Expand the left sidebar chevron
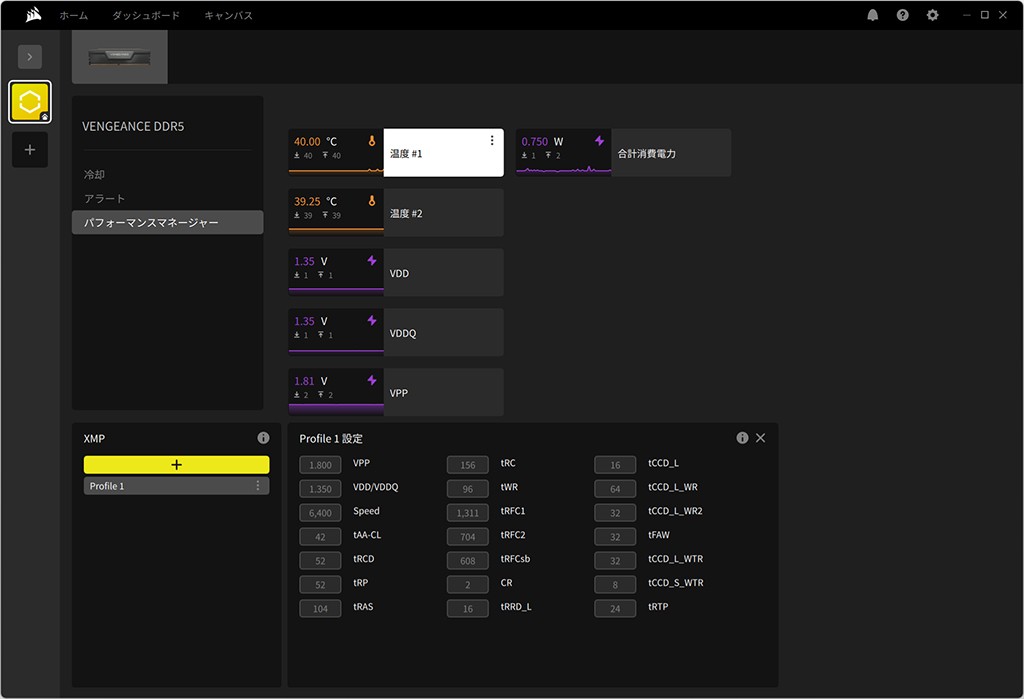This screenshot has width=1024, height=699. coord(30,57)
